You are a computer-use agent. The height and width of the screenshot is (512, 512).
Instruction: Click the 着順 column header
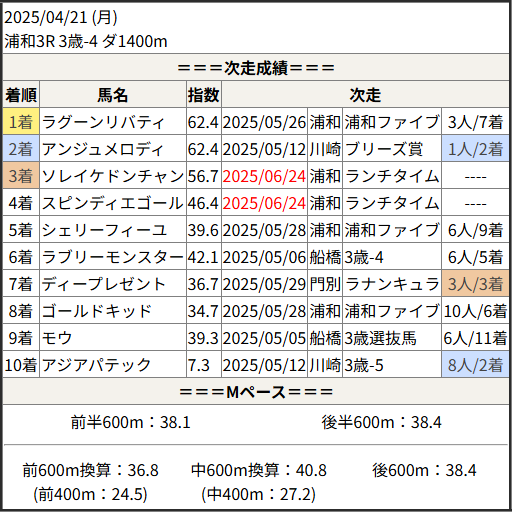[x=21, y=95]
